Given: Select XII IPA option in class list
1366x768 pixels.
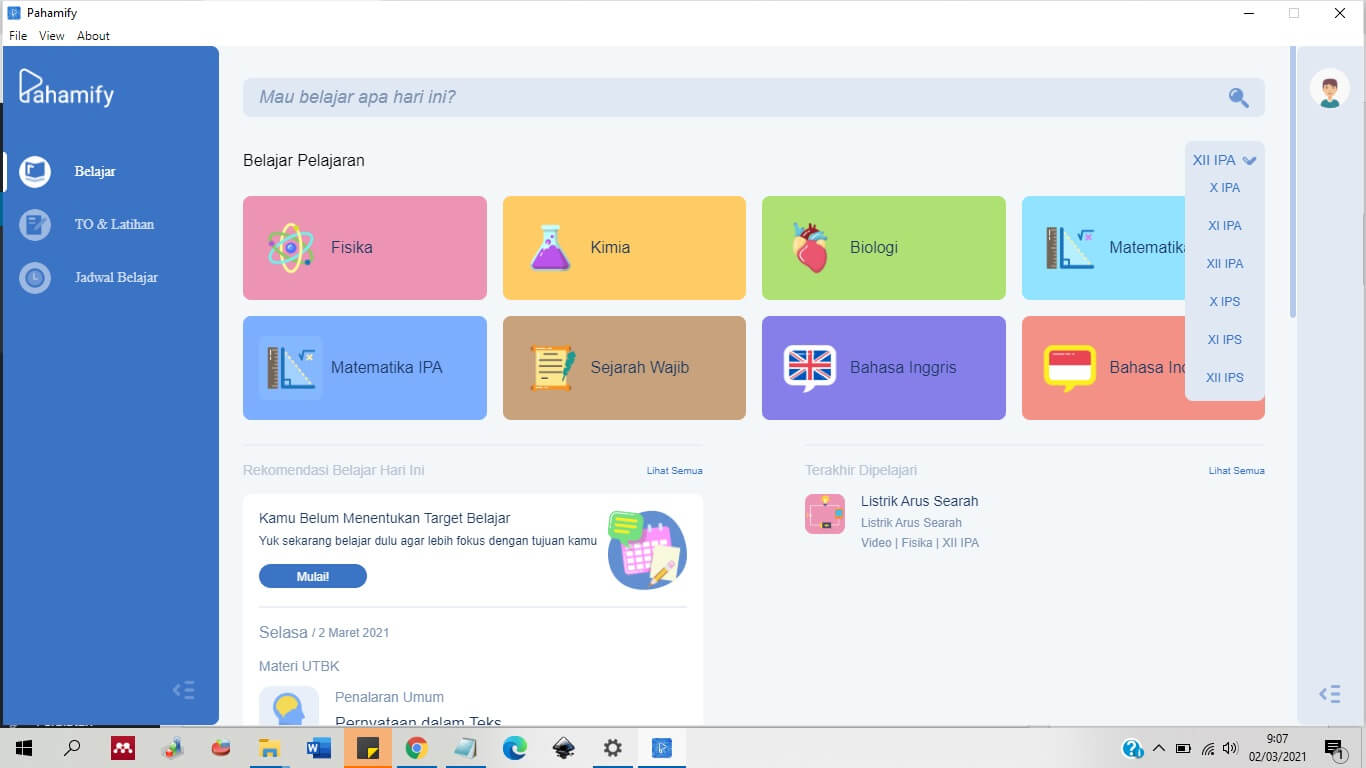Looking at the screenshot, I should coord(1224,263).
